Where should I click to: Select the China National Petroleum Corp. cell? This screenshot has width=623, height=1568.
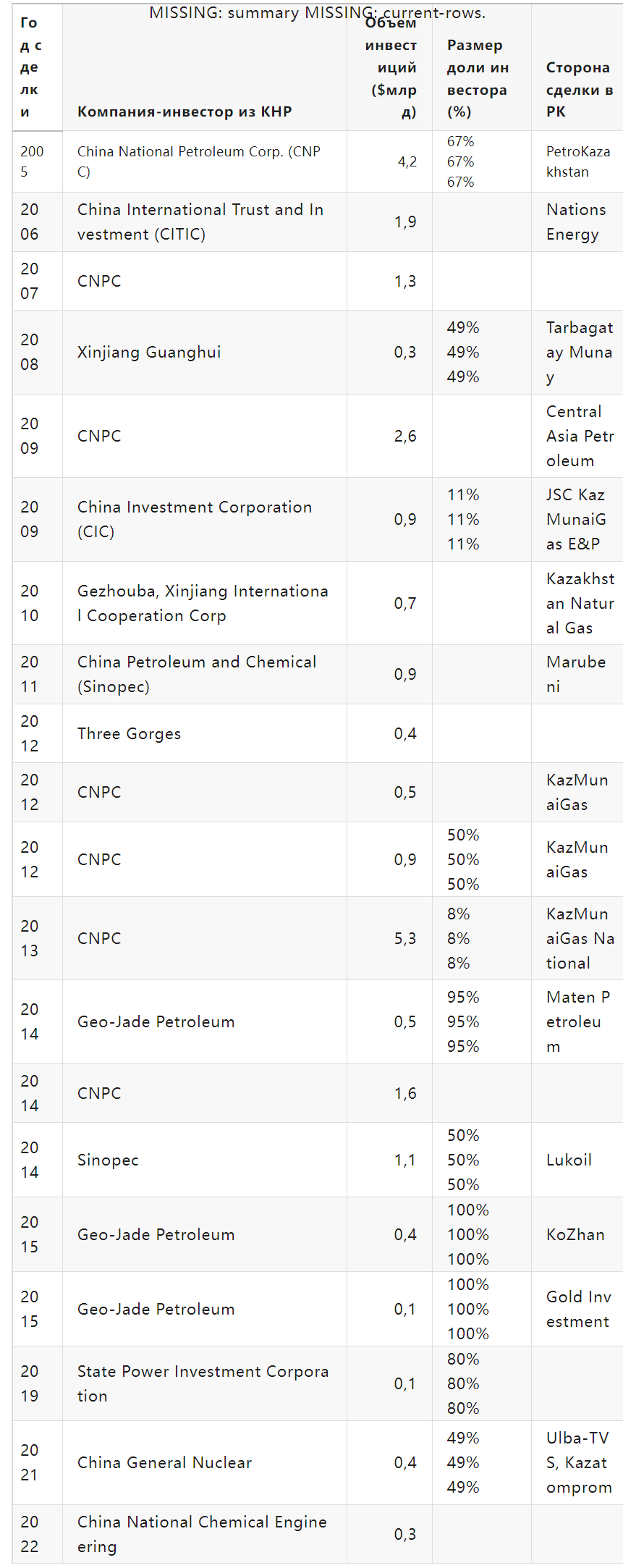(199, 161)
